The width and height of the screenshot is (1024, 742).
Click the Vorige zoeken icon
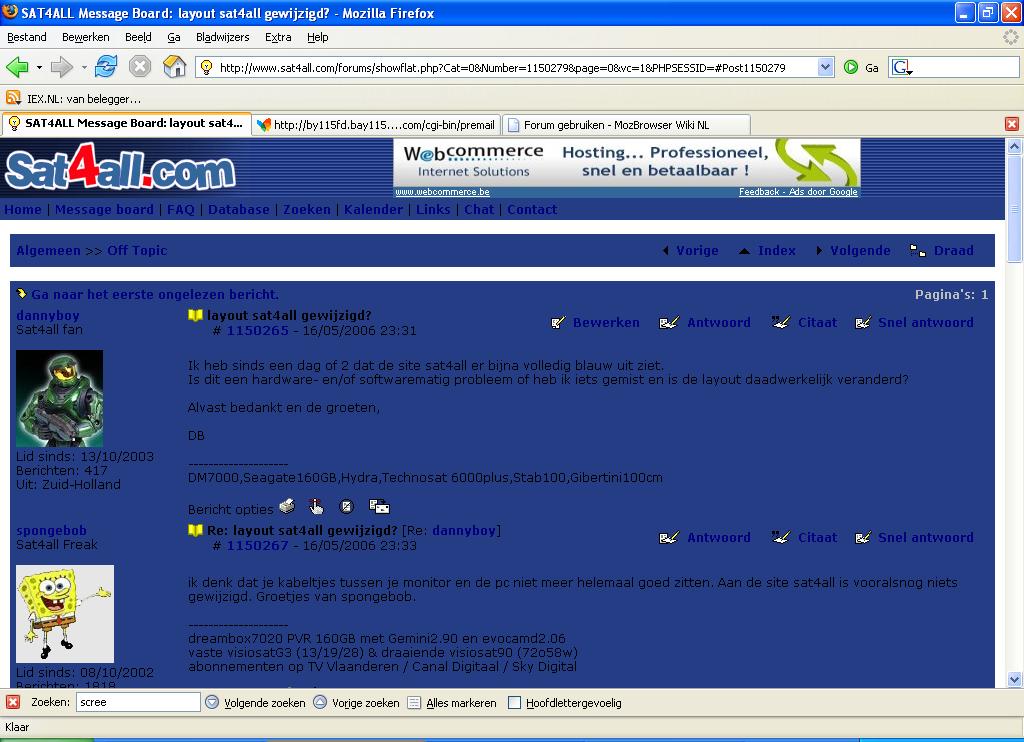pos(319,702)
